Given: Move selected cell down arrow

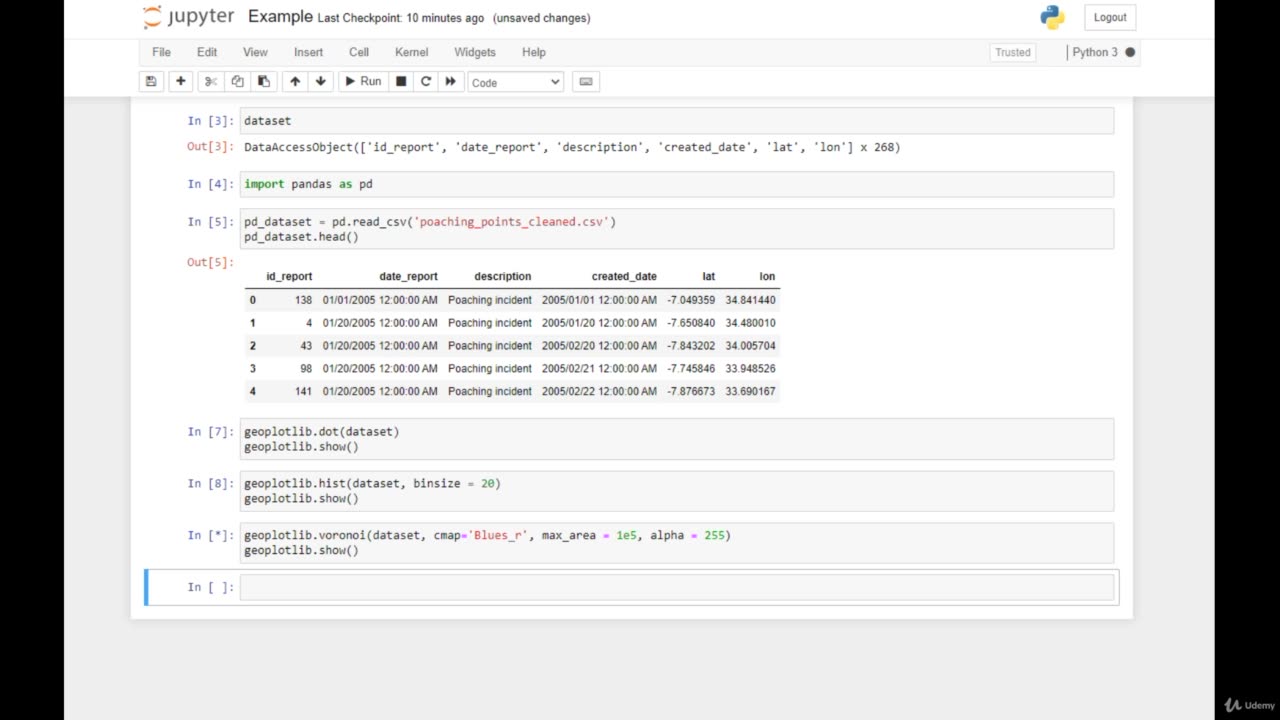Looking at the screenshot, I should [321, 82].
